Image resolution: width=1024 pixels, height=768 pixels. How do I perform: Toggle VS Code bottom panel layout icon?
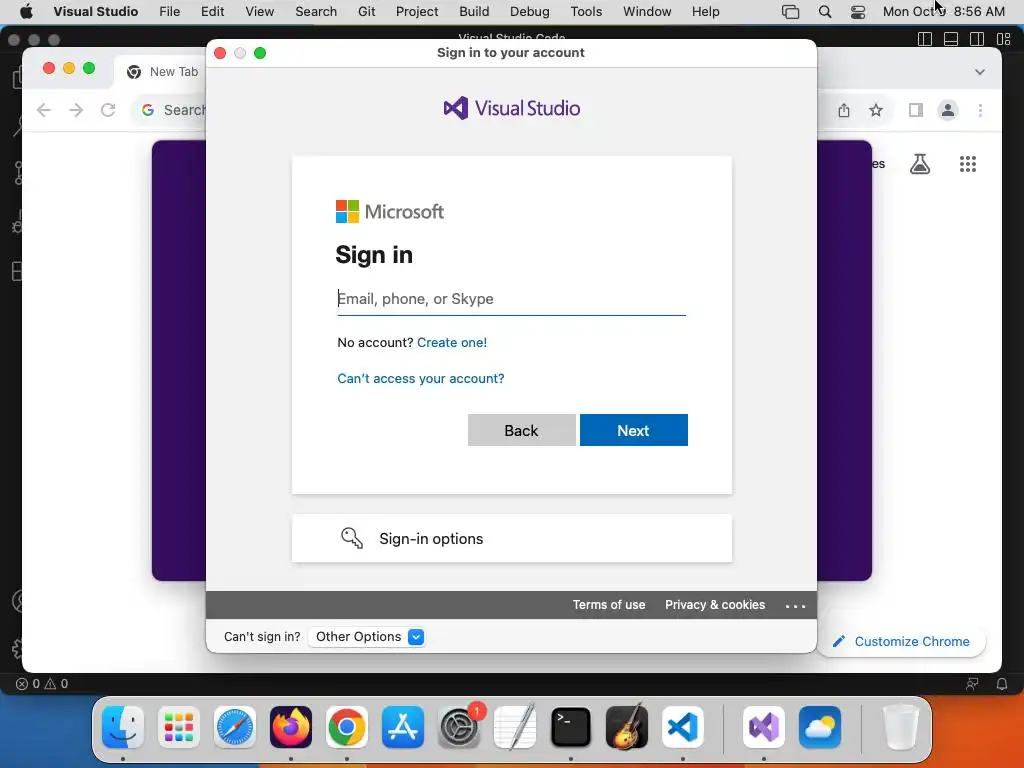click(x=951, y=39)
